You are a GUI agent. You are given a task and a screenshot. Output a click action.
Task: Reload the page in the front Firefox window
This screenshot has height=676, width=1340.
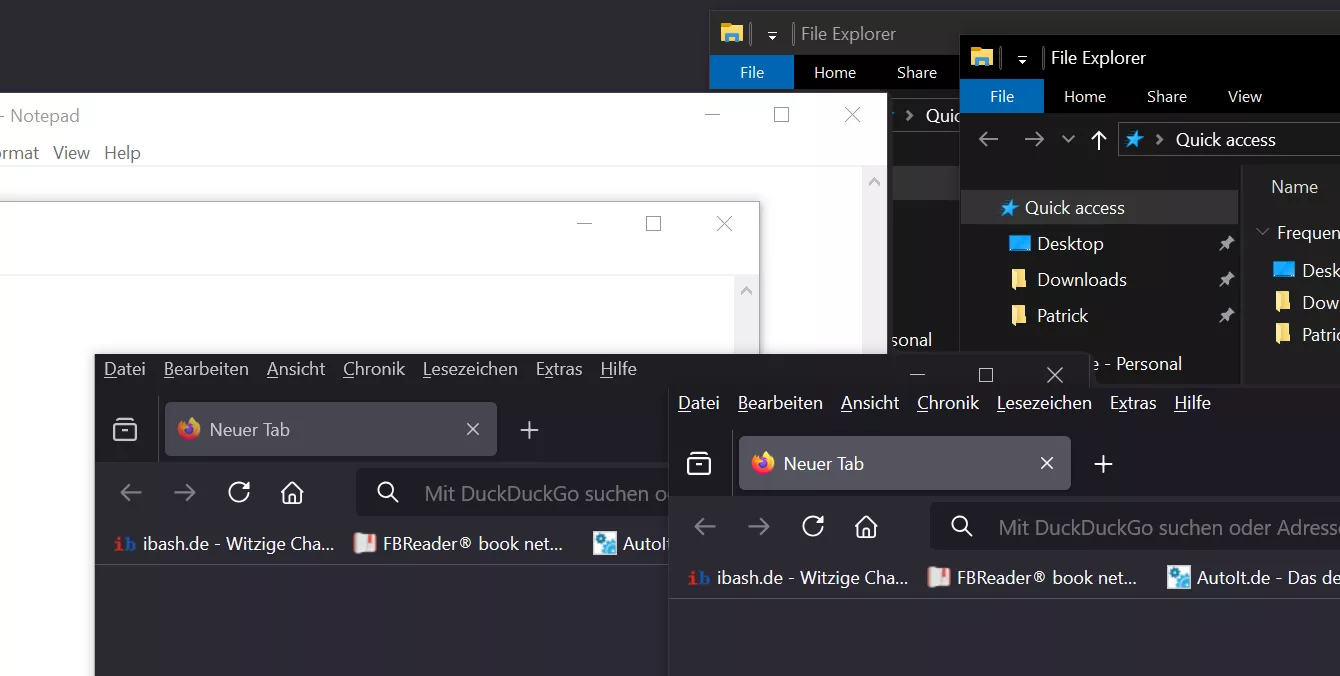[x=813, y=526]
